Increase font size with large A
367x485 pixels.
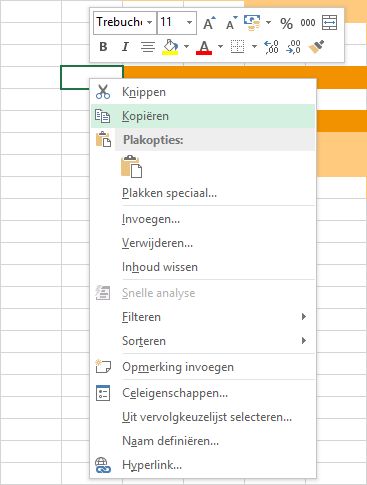[209, 23]
